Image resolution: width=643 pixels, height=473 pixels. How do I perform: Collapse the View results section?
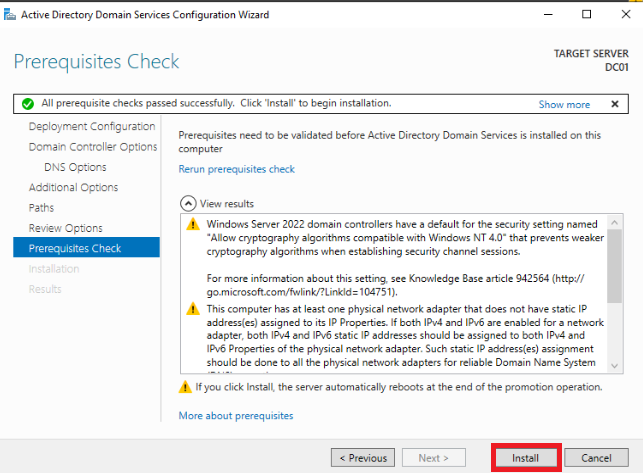click(188, 203)
